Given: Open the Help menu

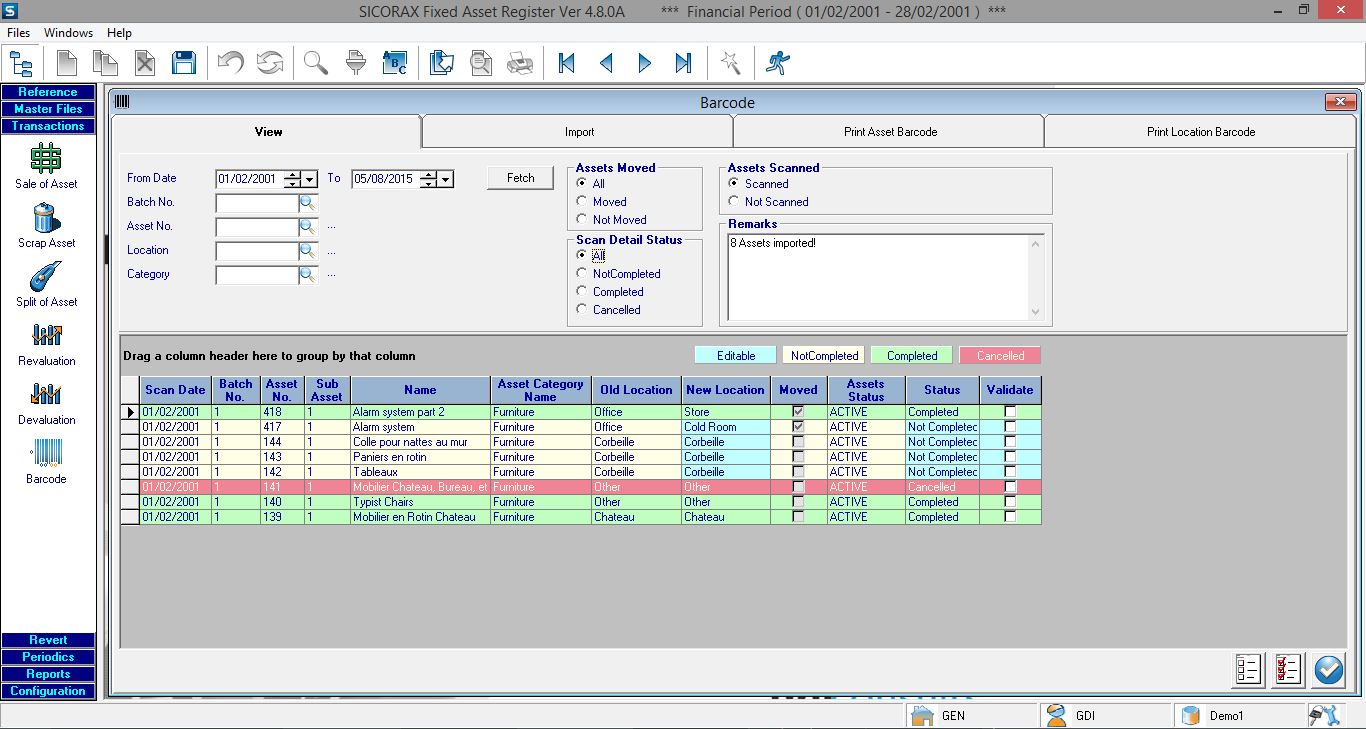Looking at the screenshot, I should 119,33.
